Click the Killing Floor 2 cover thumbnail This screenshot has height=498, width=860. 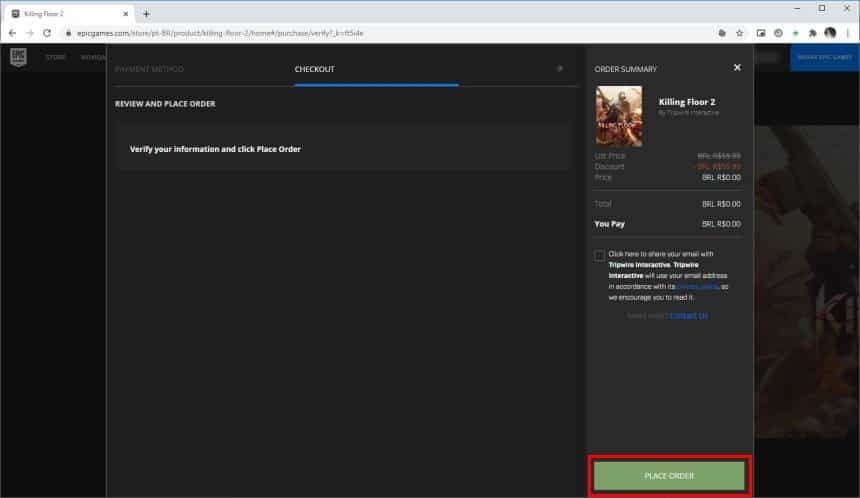tap(619, 116)
